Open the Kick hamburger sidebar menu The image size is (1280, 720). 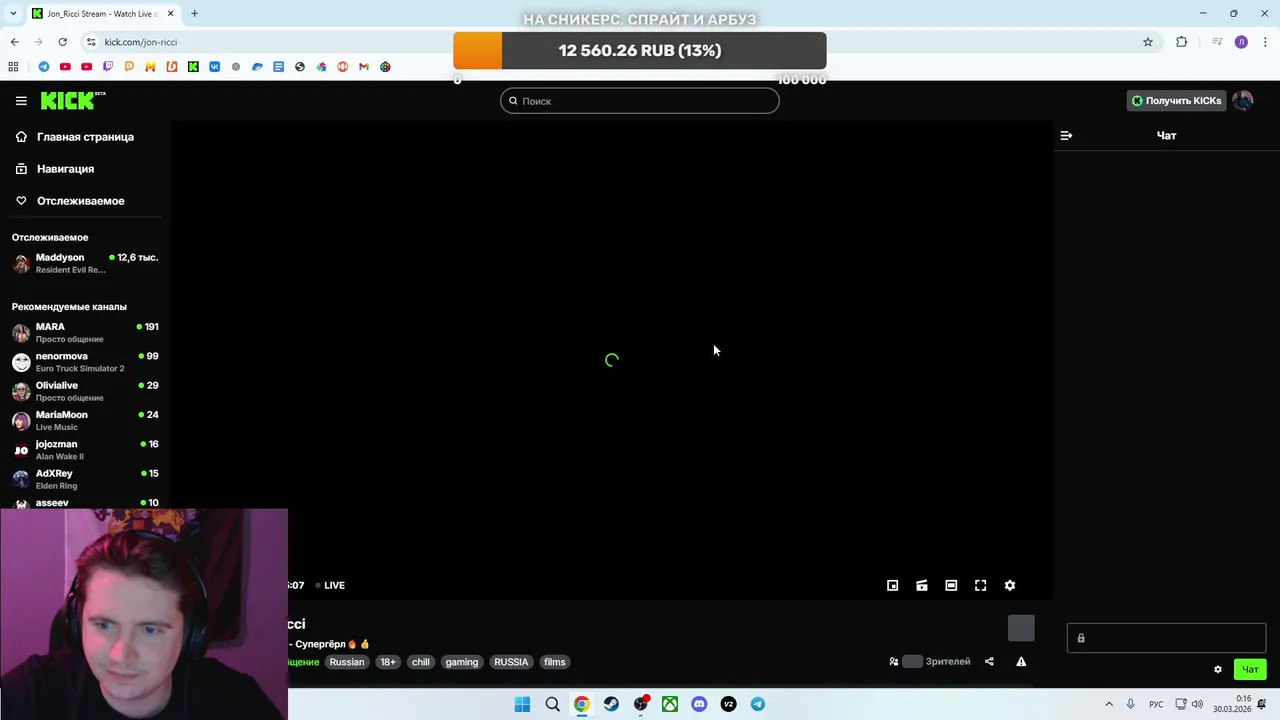pos(21,101)
